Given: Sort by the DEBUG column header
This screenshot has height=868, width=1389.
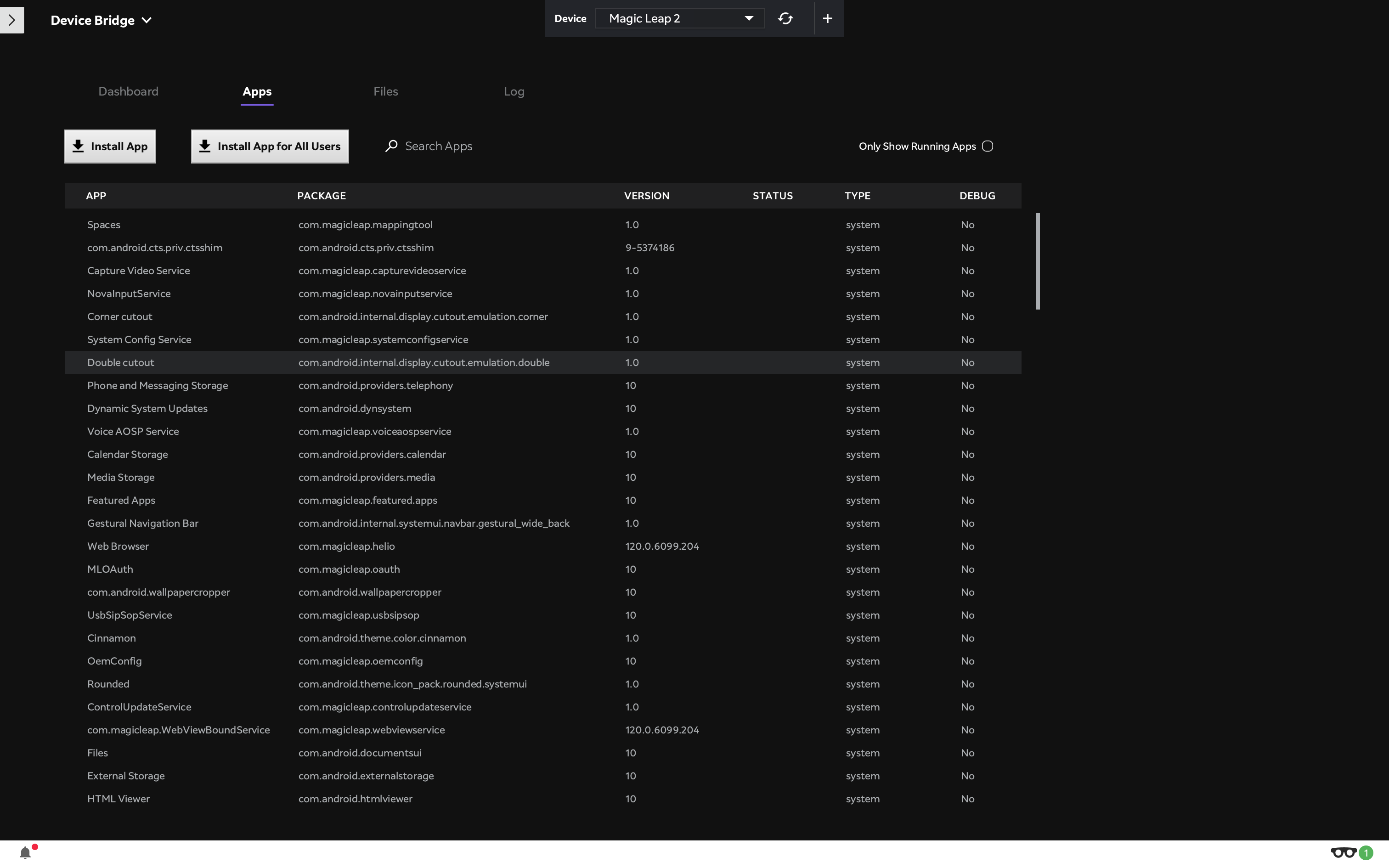Looking at the screenshot, I should [977, 196].
